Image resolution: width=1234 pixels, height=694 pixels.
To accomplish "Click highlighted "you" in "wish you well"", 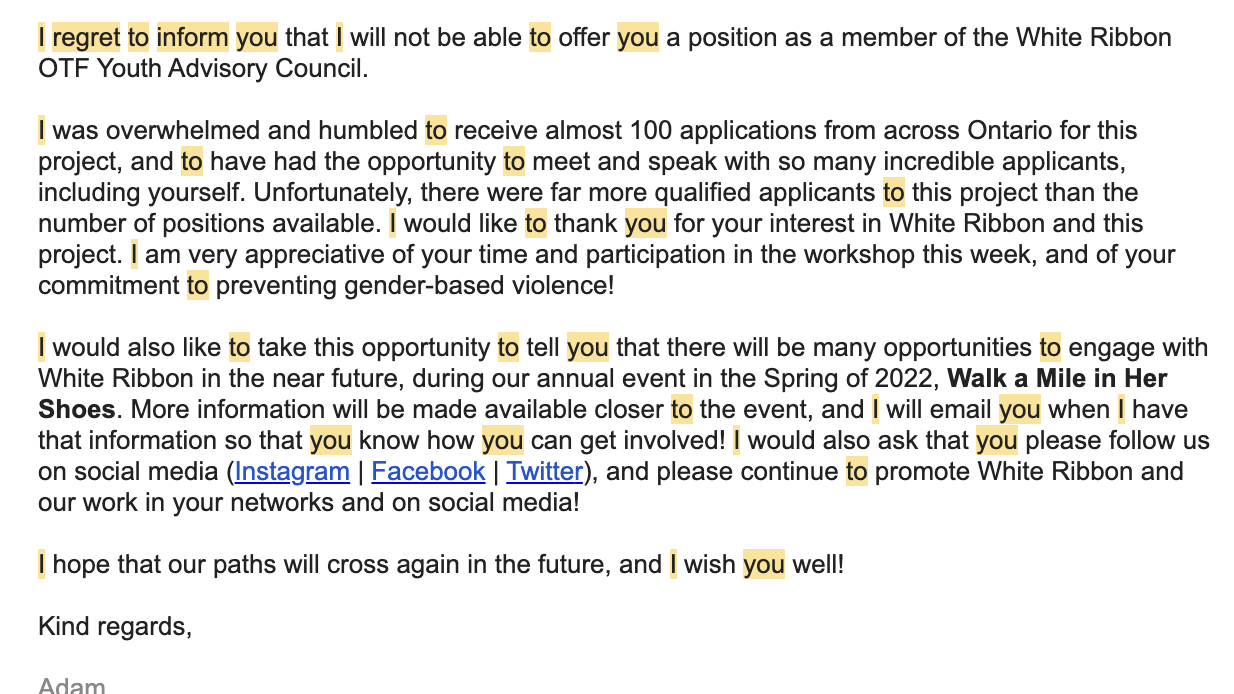I will pyautogui.click(x=764, y=565).
